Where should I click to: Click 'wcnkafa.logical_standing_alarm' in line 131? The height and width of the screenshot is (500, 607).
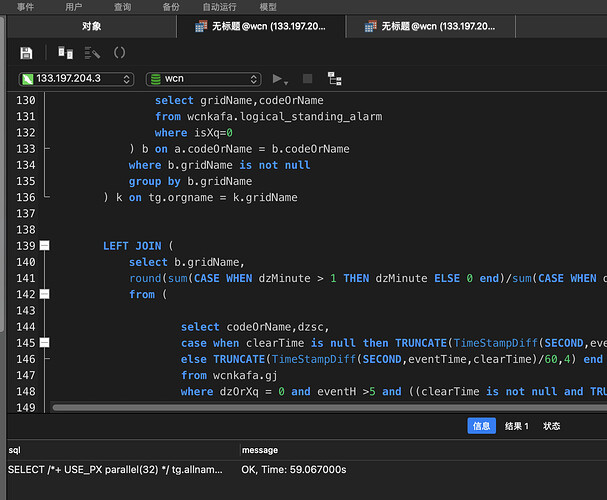[x=285, y=117]
